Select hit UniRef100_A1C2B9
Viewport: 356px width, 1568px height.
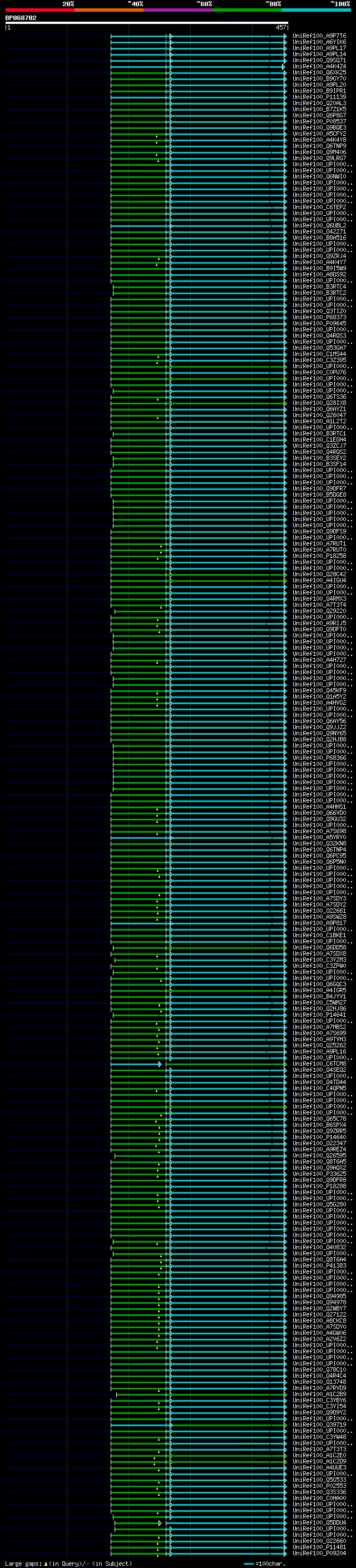pos(319,1394)
